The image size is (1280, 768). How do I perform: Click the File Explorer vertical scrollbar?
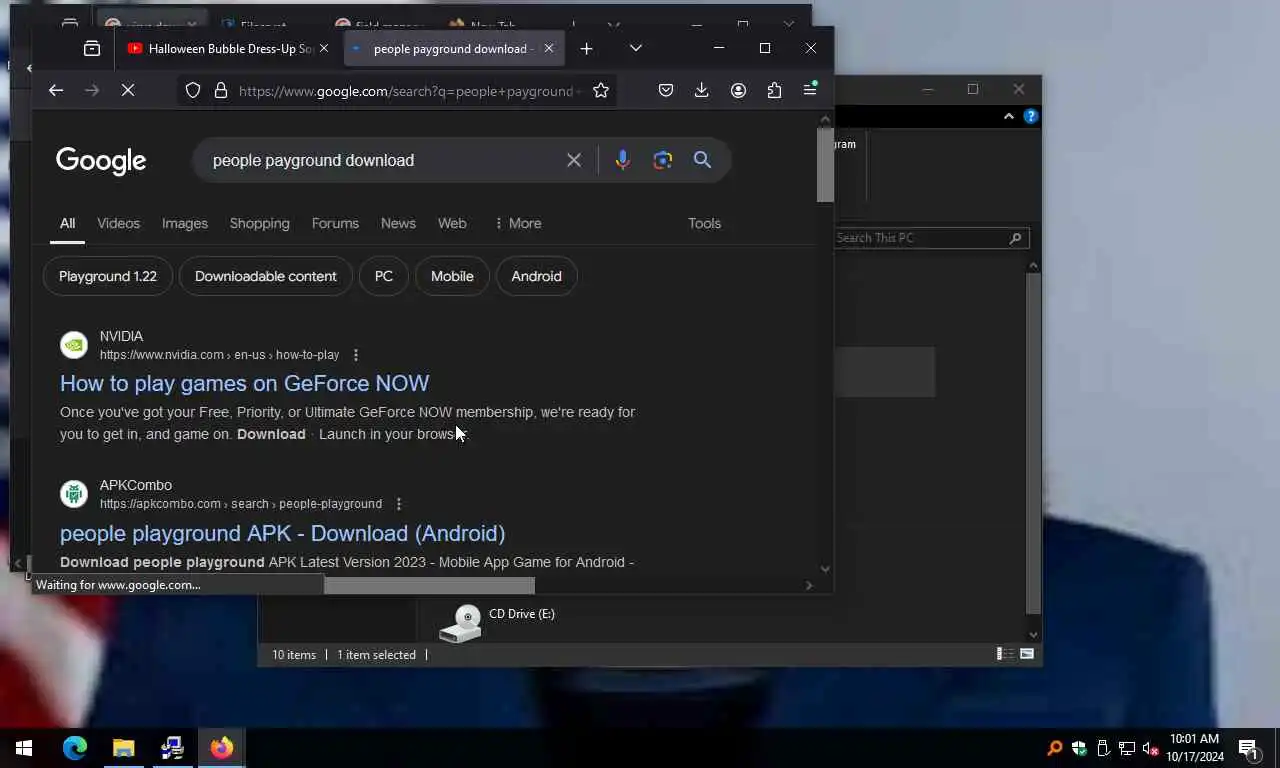click(1033, 445)
